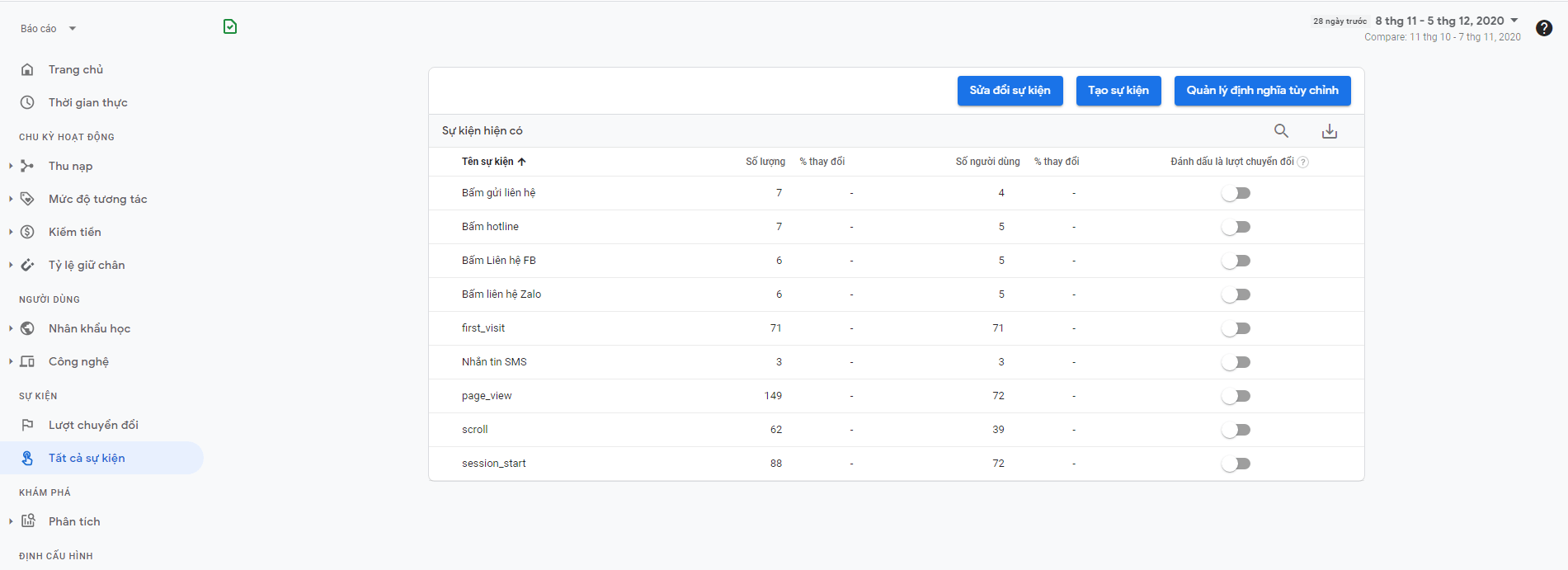This screenshot has width=1568, height=570.
Task: Toggle conversion for Bấm gửi liên hệ
Action: click(x=1236, y=193)
